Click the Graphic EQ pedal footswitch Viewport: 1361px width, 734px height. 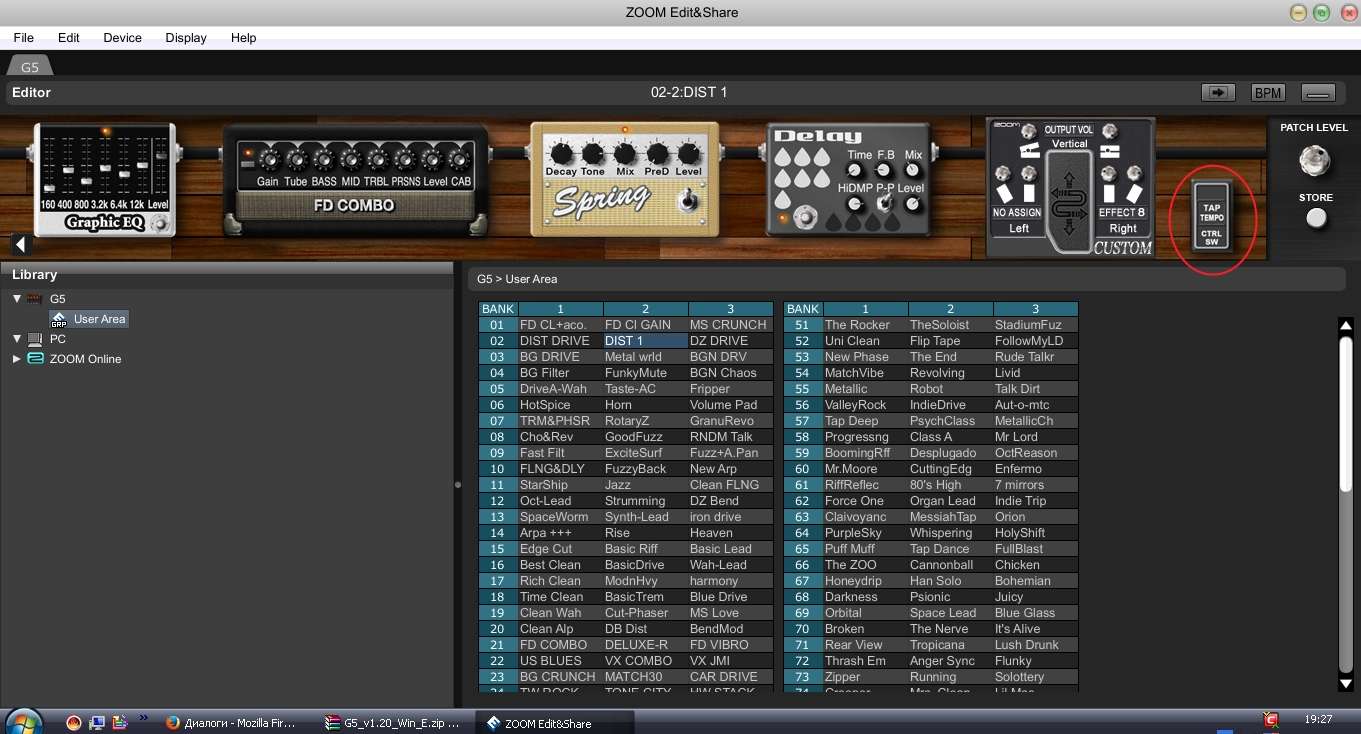click(160, 224)
